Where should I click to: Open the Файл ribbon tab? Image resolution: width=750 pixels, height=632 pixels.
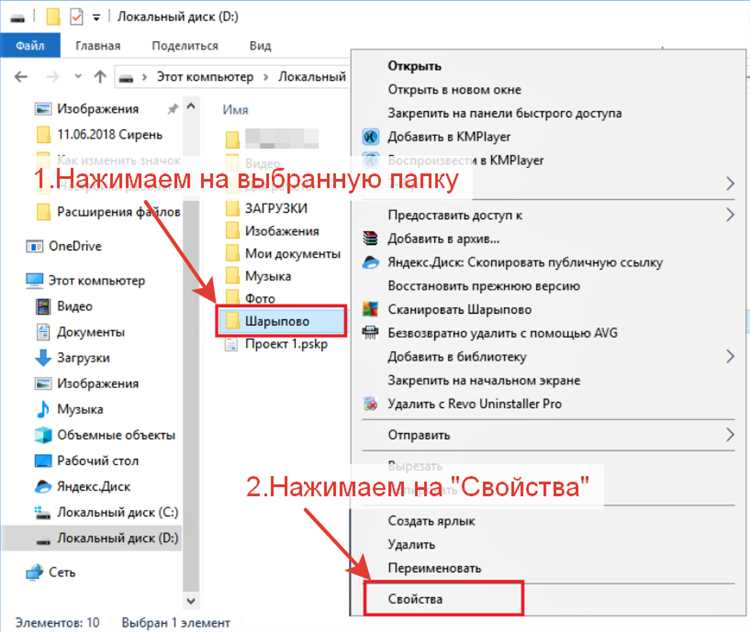(x=30, y=46)
